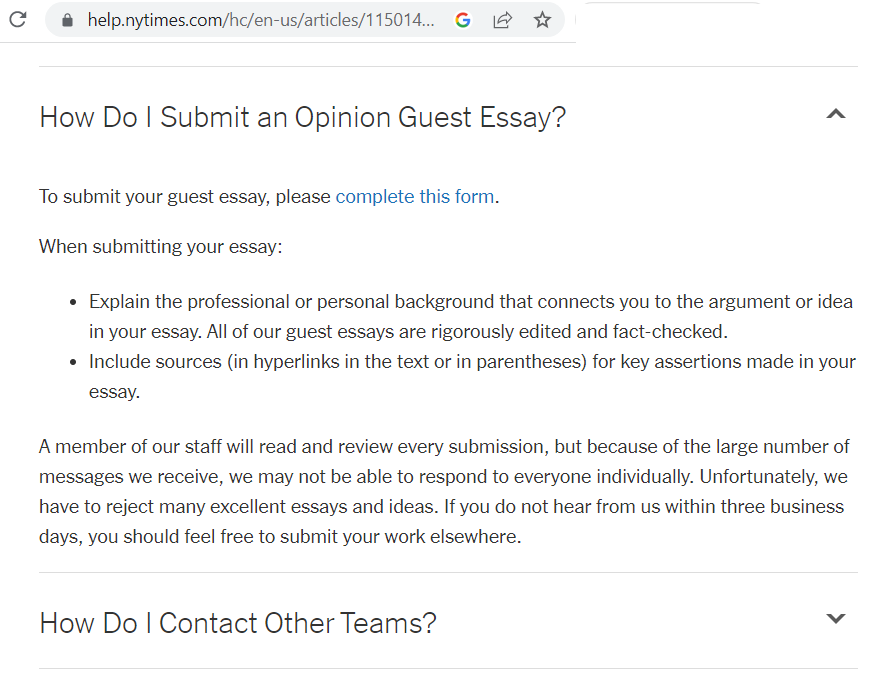Click bullet starting 'Include sources (in hyperlinks'
875x681 pixels.
472,376
